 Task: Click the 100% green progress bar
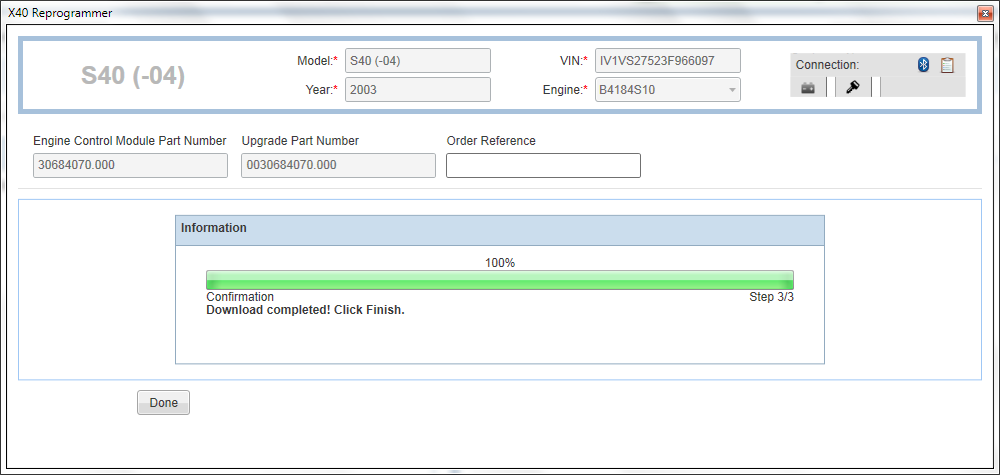[x=500, y=280]
